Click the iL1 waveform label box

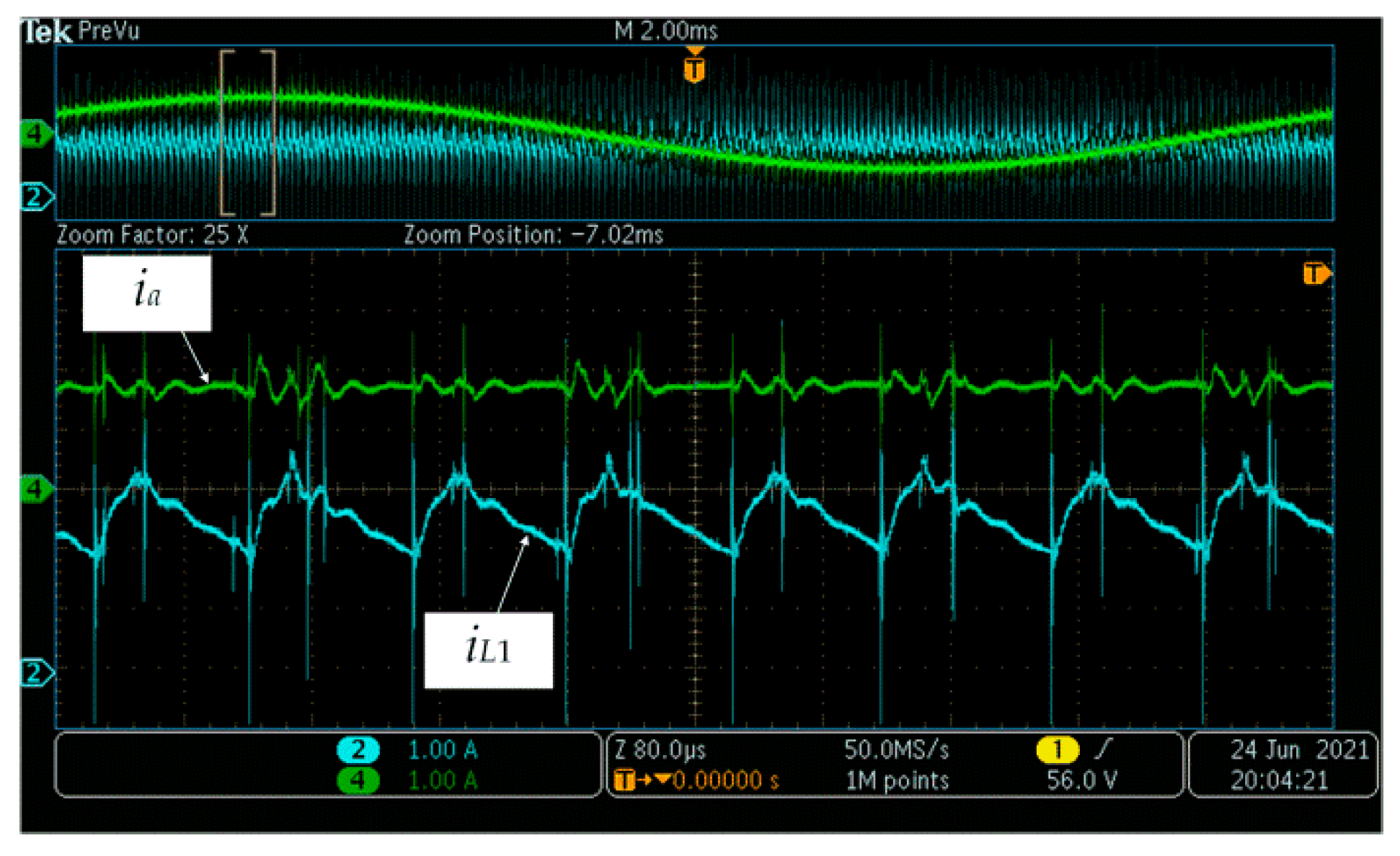[488, 650]
